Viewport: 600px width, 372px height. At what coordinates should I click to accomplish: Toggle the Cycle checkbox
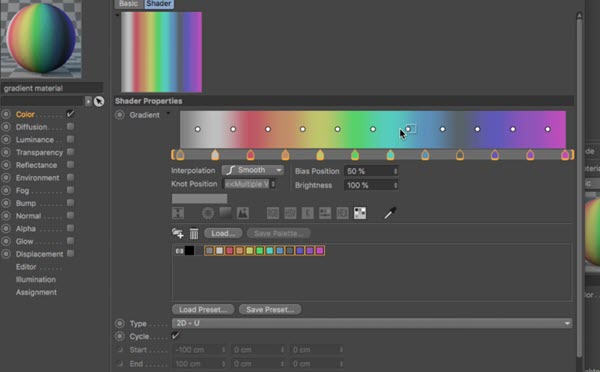pyautogui.click(x=176, y=336)
